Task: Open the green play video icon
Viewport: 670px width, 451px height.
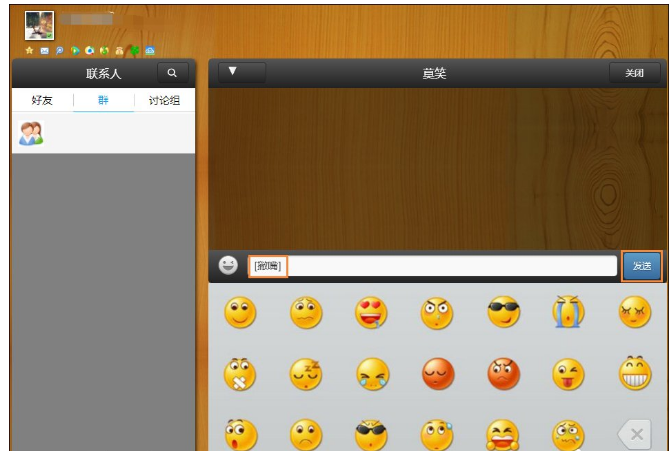Action: click(75, 51)
